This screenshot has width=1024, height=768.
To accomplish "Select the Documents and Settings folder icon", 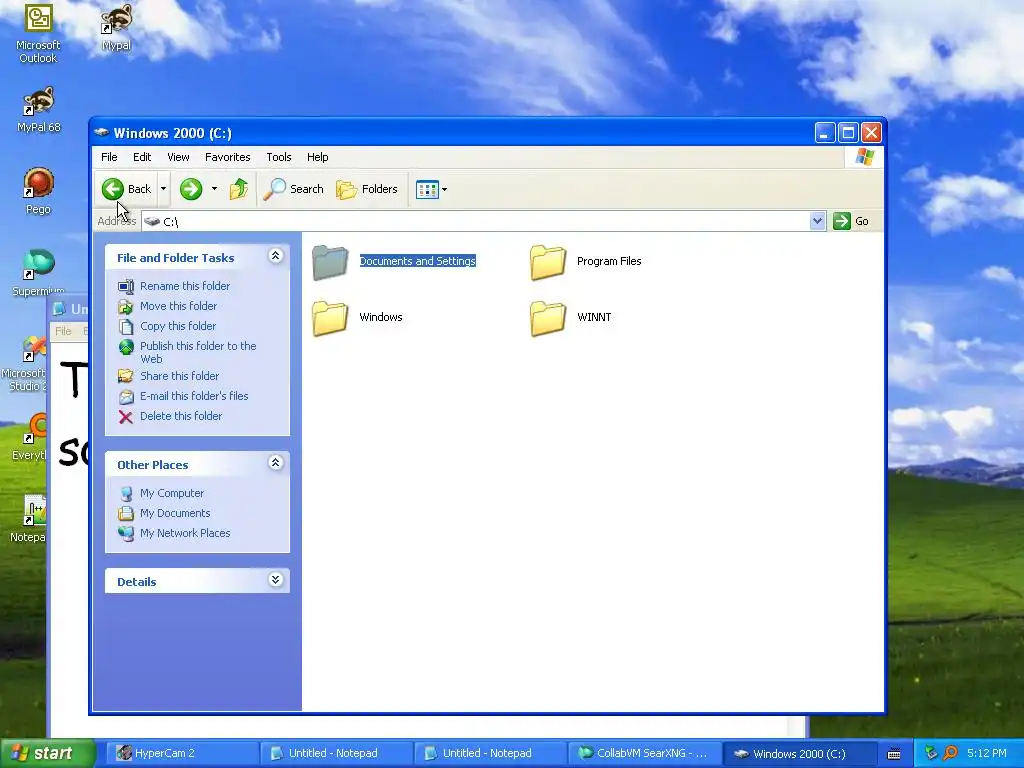I will coord(330,262).
